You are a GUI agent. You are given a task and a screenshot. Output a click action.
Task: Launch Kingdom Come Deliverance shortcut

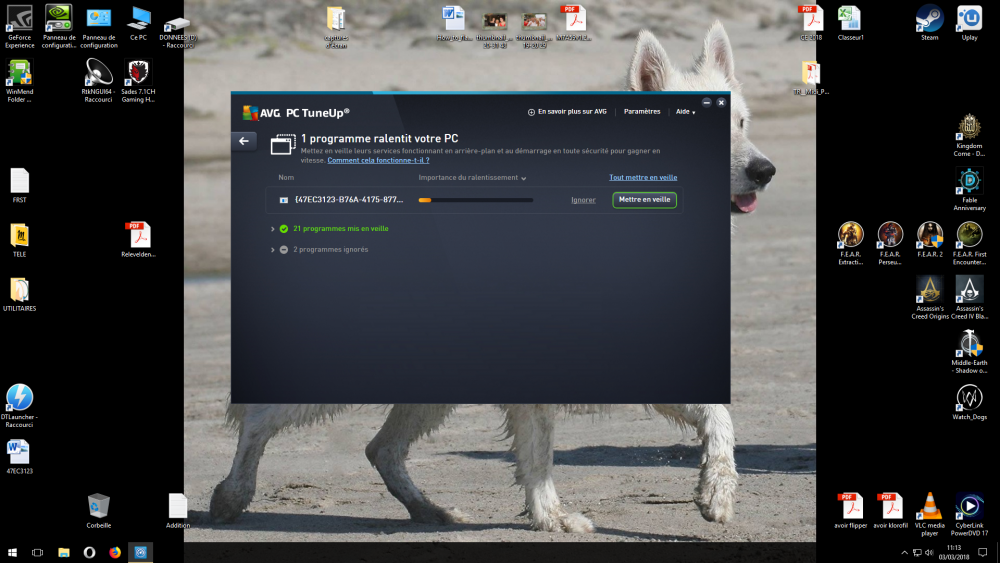969,135
